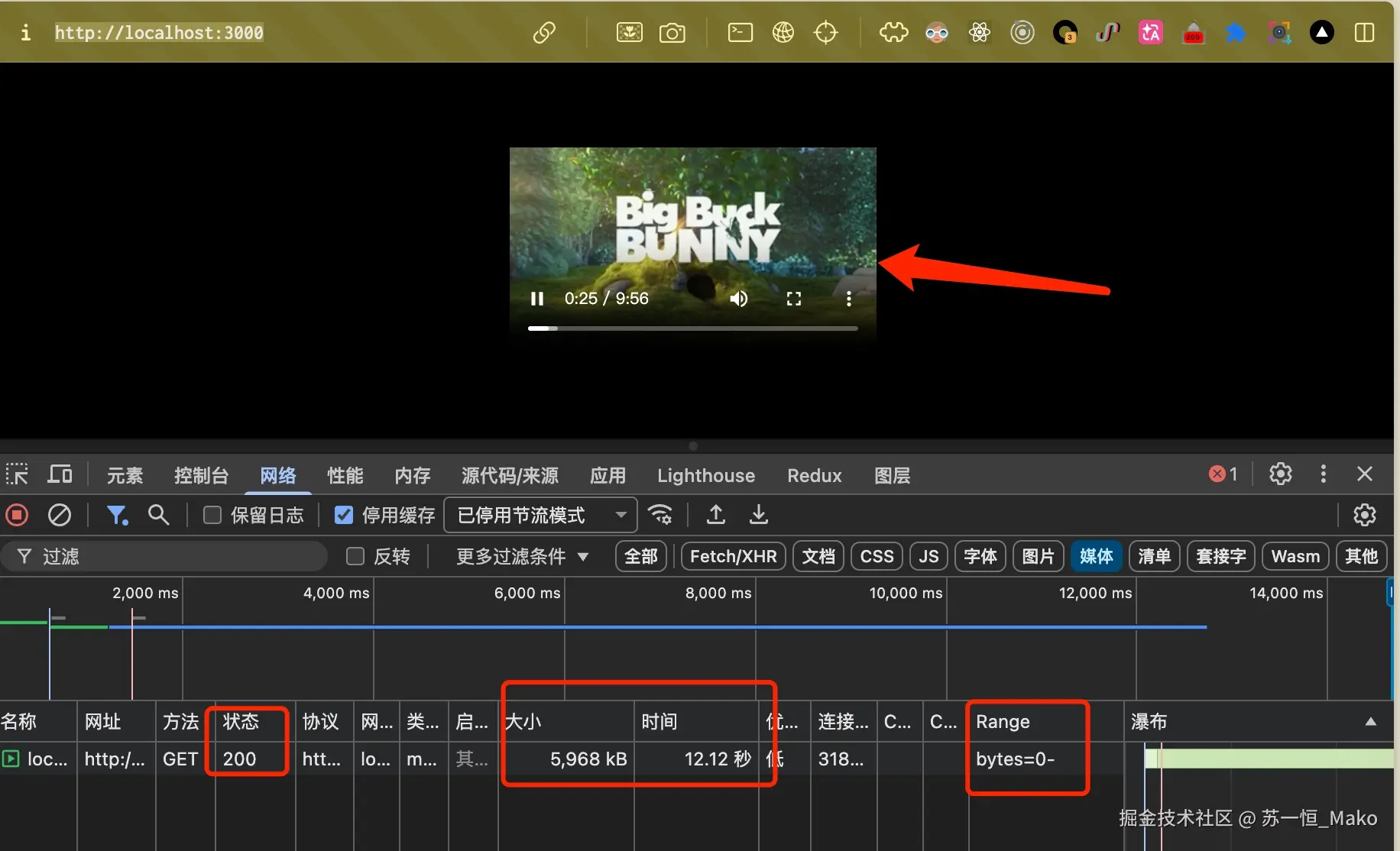Viewport: 1400px width, 851px height.
Task: Toggle the device toolbar emulation icon
Action: pos(60,475)
